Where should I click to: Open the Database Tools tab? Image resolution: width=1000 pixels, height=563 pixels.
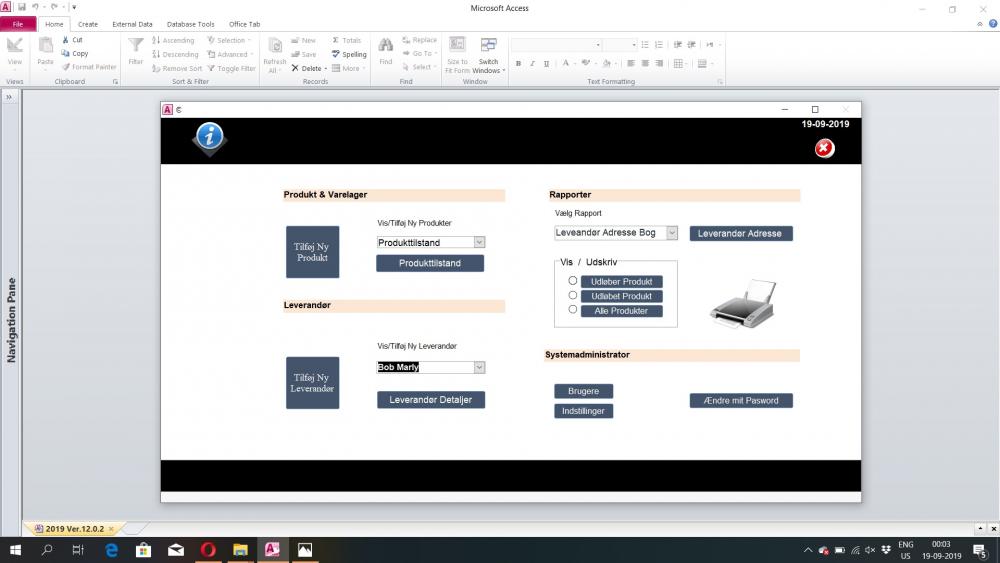click(190, 24)
